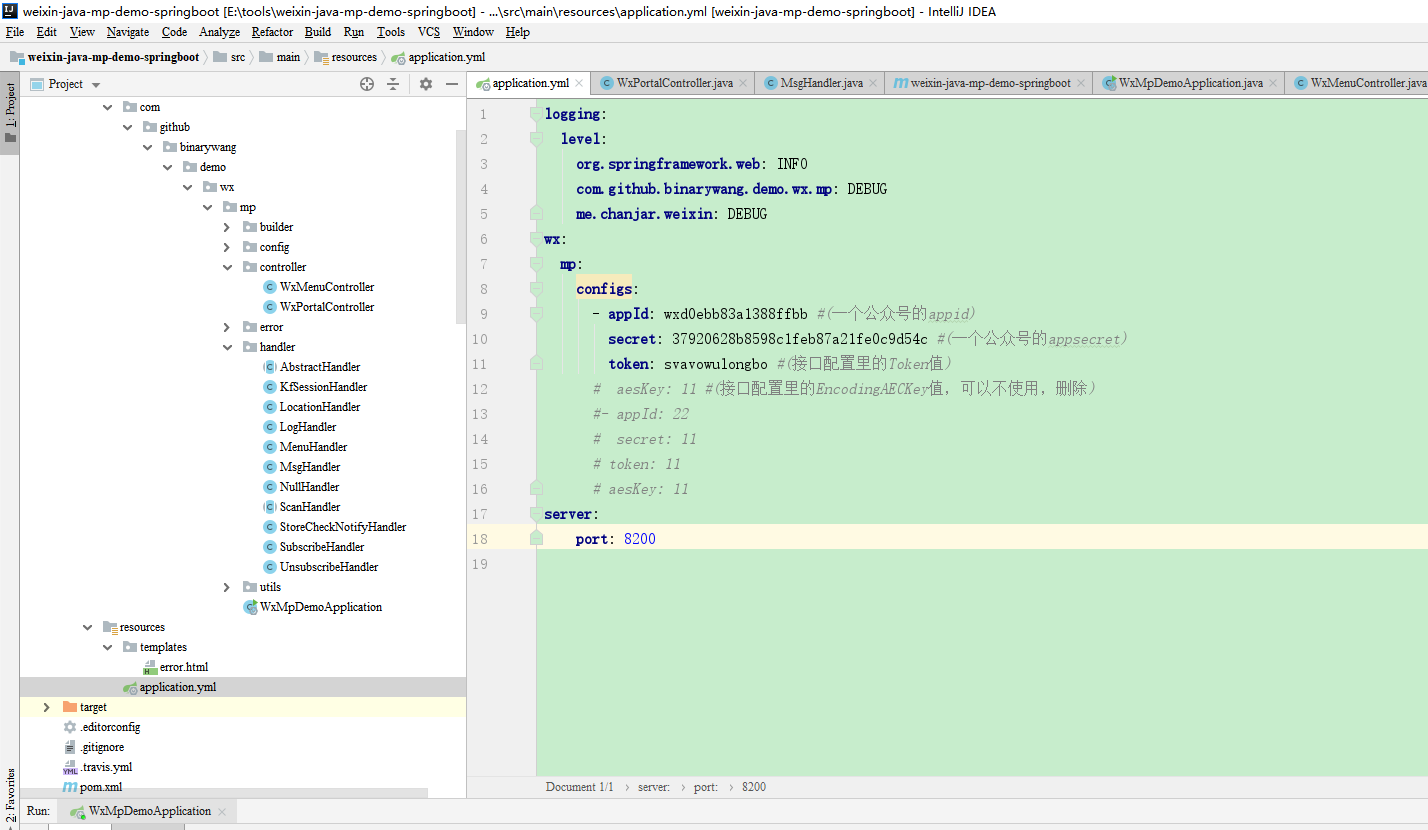The height and width of the screenshot is (830, 1428).
Task: Close the application.yml editor tab
Action: pyautogui.click(x=579, y=83)
